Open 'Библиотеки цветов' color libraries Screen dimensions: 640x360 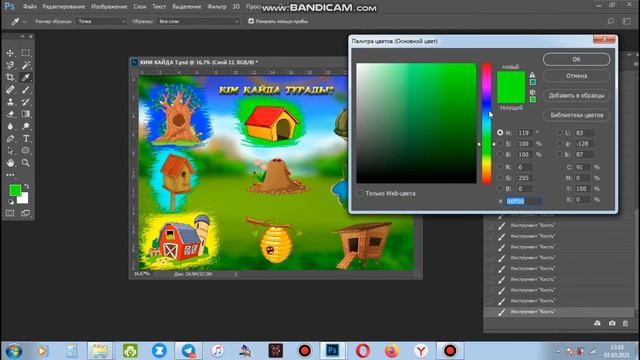[x=576, y=115]
